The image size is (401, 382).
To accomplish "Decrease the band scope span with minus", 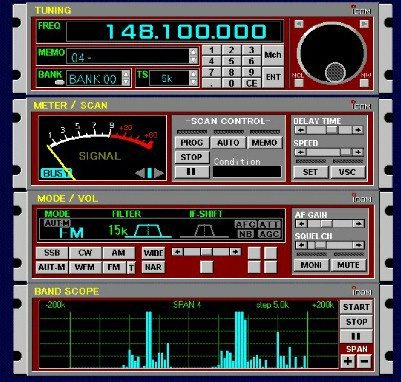I will coord(364,361).
